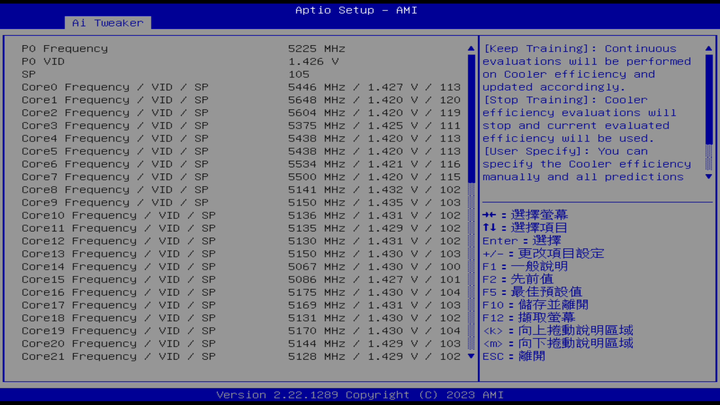The height and width of the screenshot is (405, 720).
Task: Select Core0 Frequency / VID / SP row
Action: pyautogui.click(x=241, y=87)
